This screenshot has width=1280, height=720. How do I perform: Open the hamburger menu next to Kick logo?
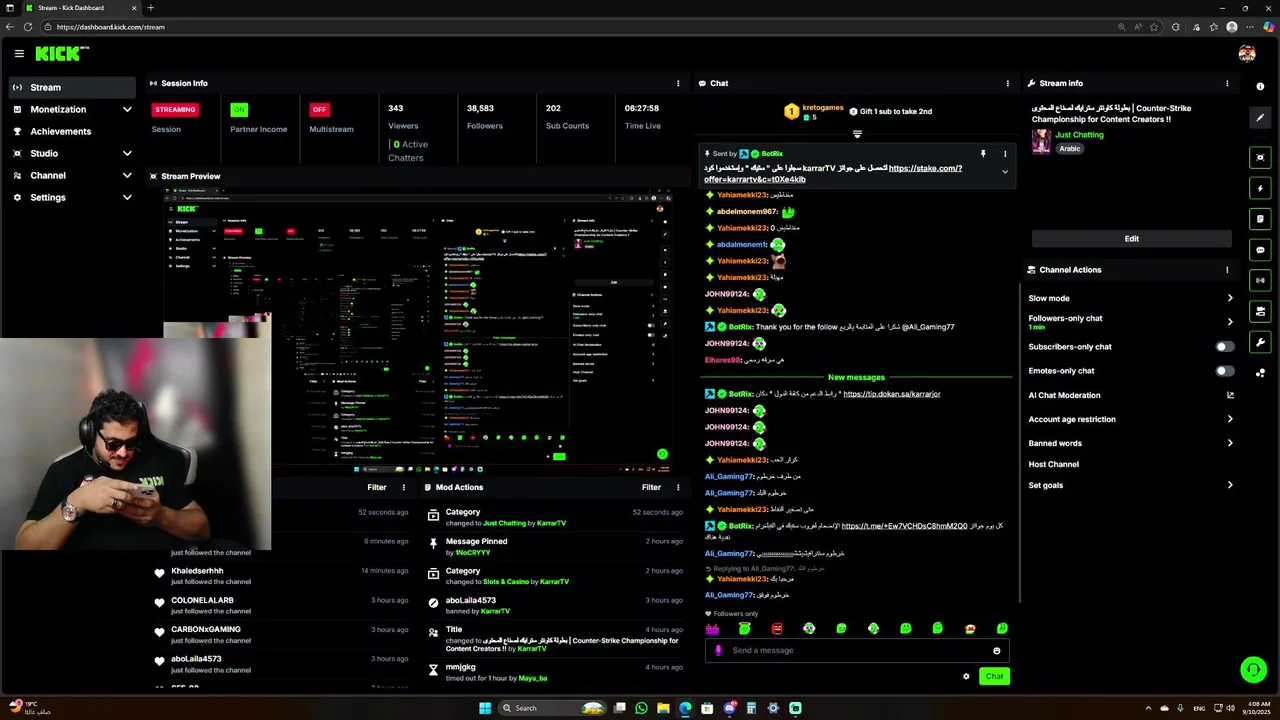tap(19, 54)
